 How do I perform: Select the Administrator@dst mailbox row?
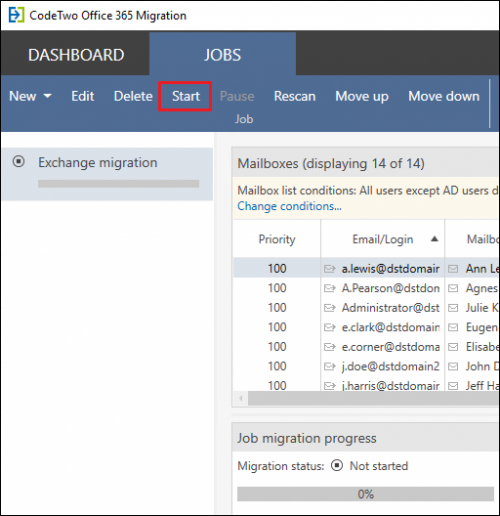pyautogui.click(x=366, y=308)
